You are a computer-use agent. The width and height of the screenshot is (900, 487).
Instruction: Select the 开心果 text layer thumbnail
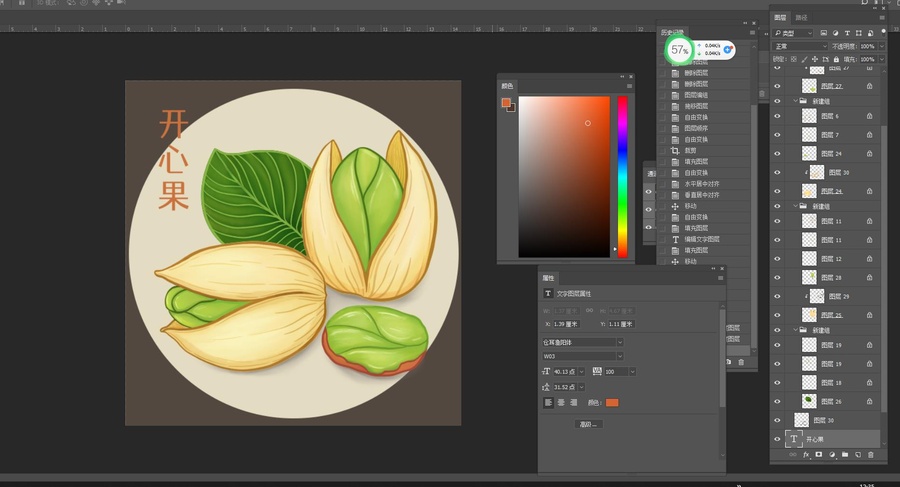coord(794,439)
